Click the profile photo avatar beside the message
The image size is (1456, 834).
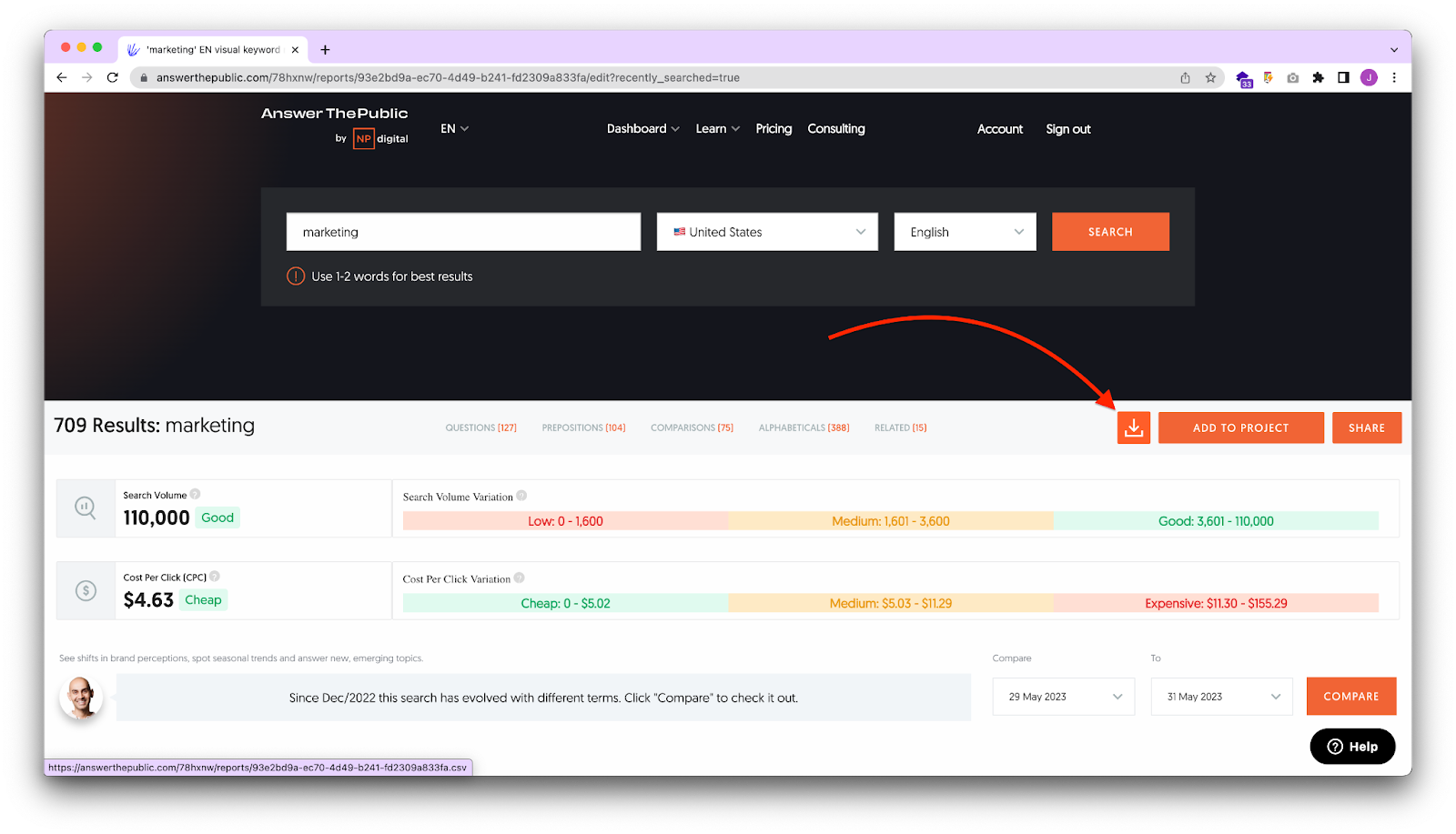click(81, 698)
